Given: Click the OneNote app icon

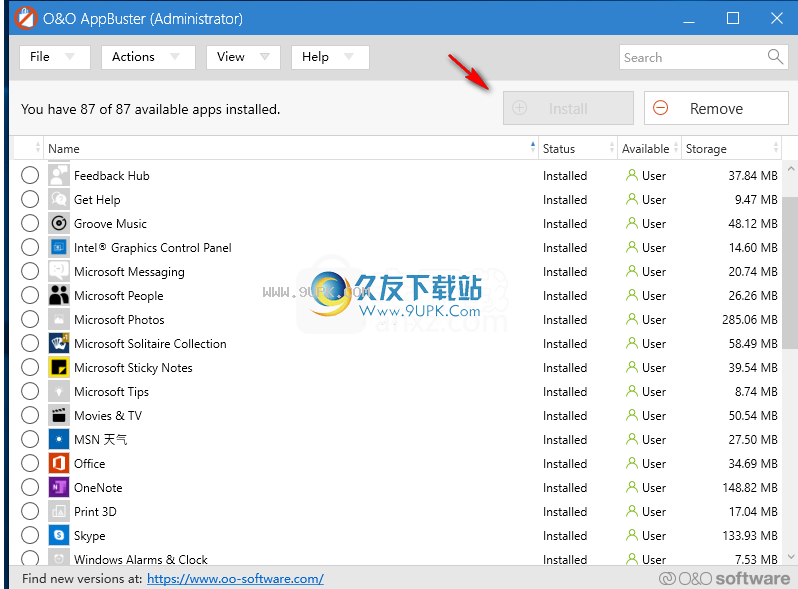Looking at the screenshot, I should [59, 488].
